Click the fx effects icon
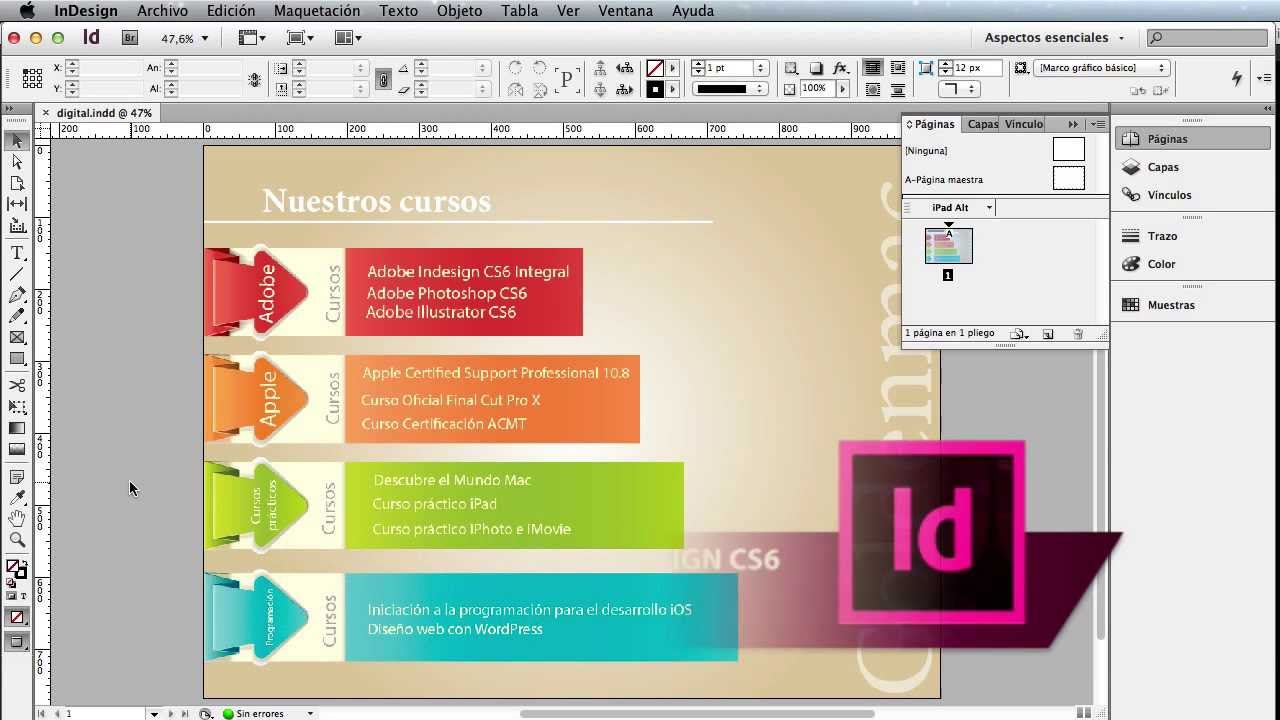The width and height of the screenshot is (1280, 720). 841,68
